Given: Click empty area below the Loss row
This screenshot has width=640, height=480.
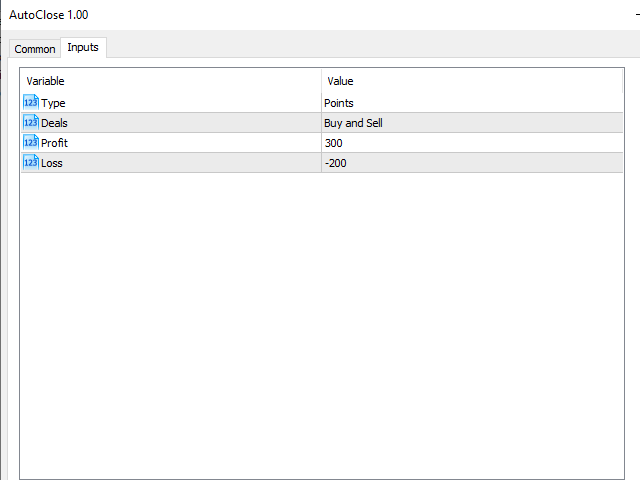Looking at the screenshot, I should (x=320, y=320).
